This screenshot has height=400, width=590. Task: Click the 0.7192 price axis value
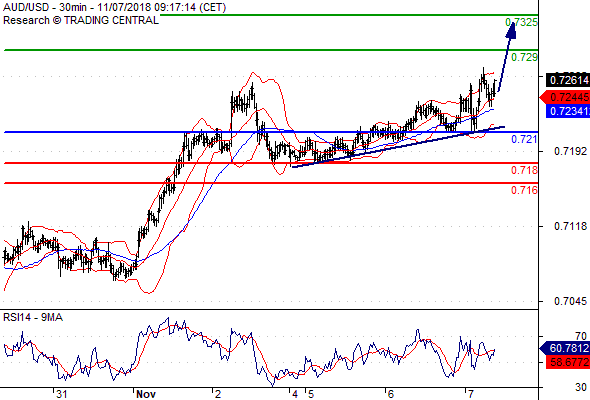coord(570,151)
